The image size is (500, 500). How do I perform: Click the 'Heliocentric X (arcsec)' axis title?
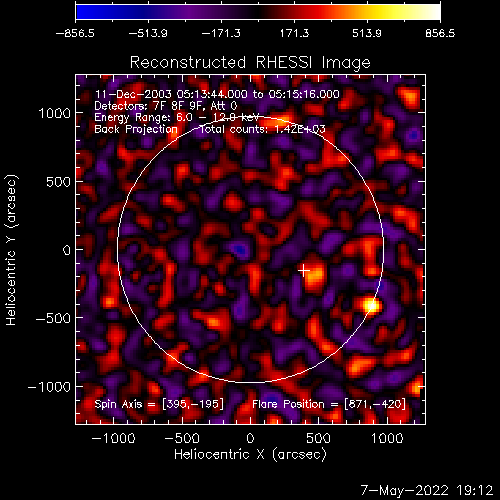coord(250,454)
